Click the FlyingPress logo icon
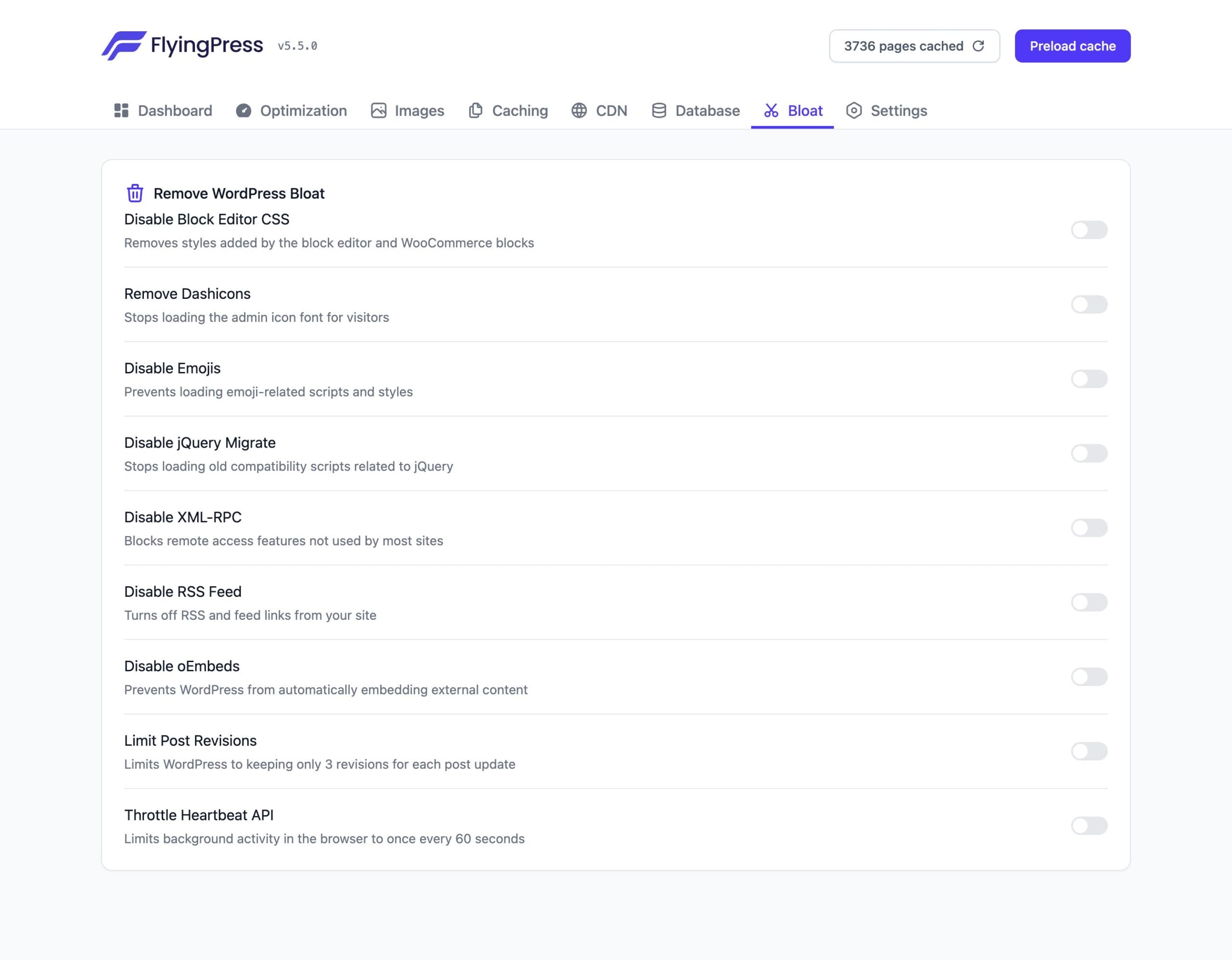Screen dimensions: 1232x960 point(124,46)
